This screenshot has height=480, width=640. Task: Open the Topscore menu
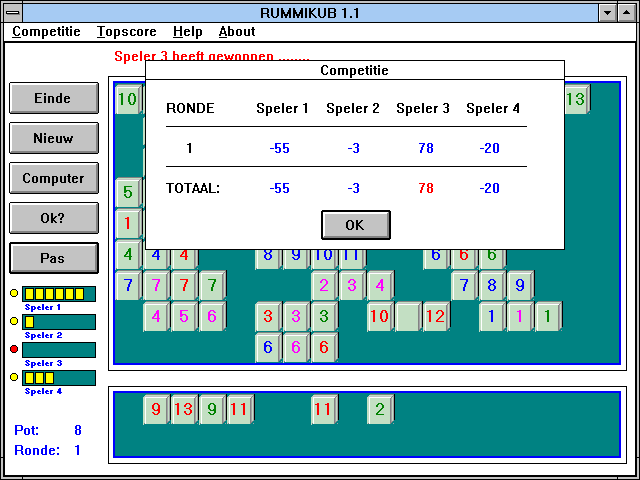[x=127, y=31]
